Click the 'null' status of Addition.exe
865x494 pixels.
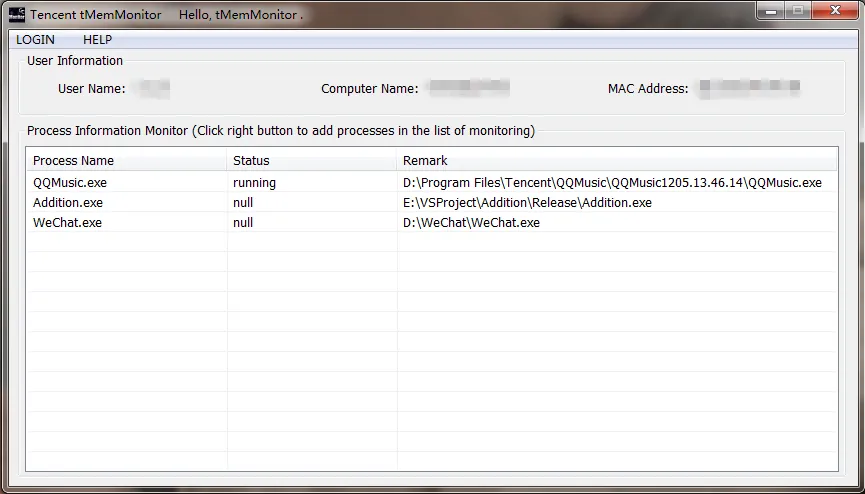[243, 203]
